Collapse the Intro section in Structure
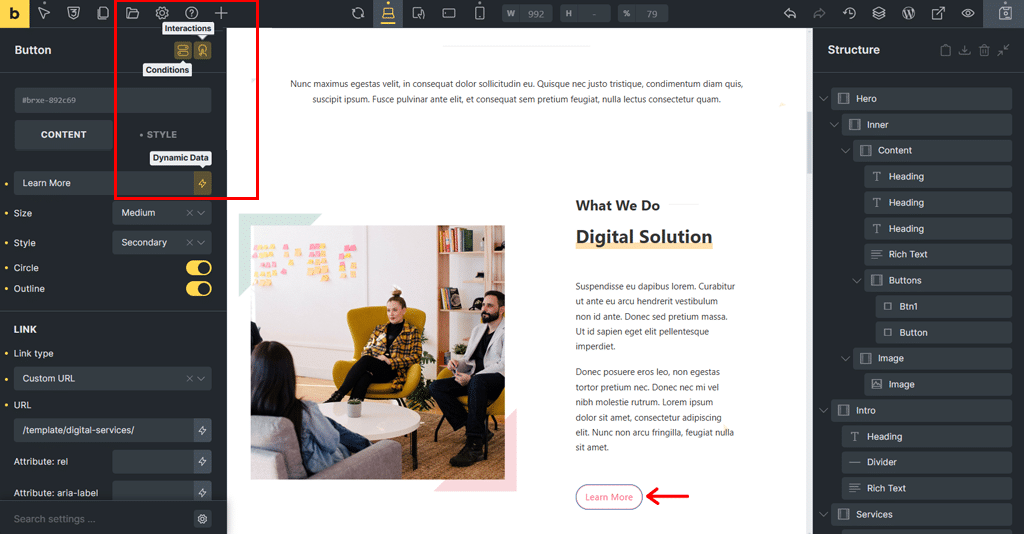This screenshot has width=1024, height=534. coord(823,411)
